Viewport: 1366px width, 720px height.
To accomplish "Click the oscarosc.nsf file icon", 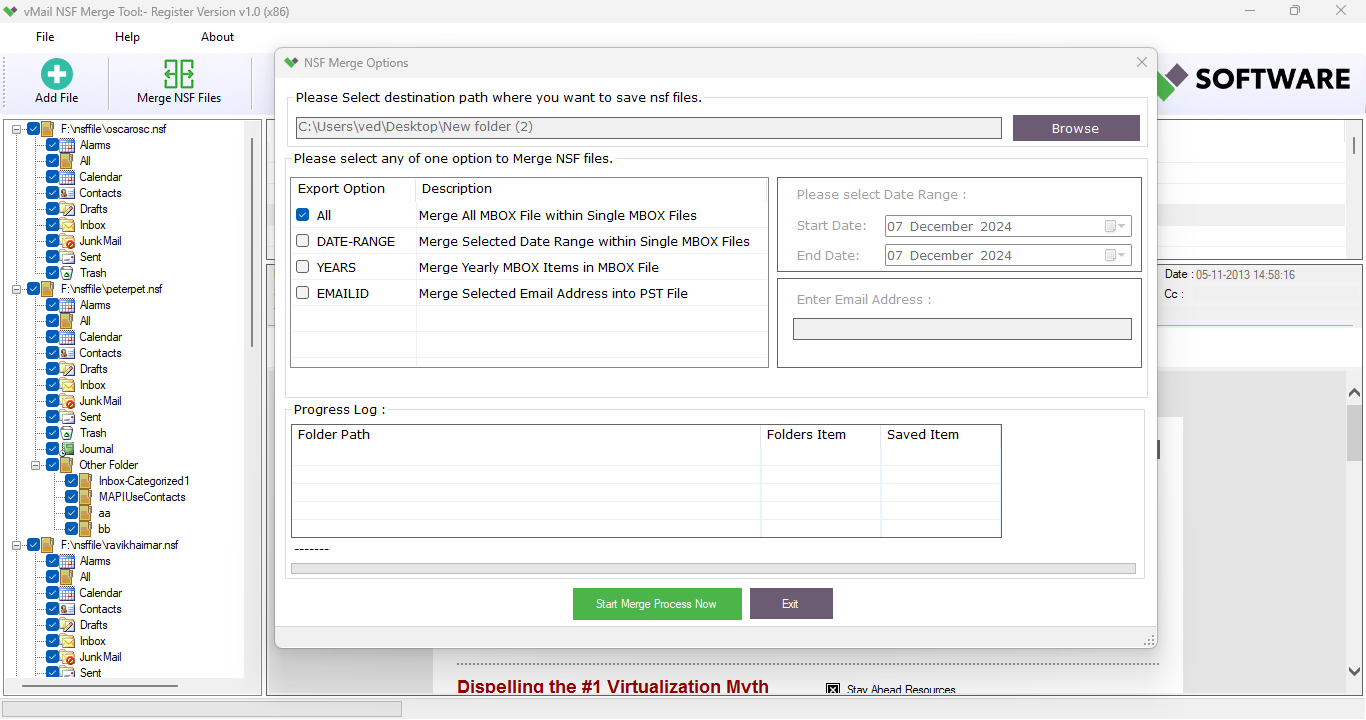I will tap(48, 129).
